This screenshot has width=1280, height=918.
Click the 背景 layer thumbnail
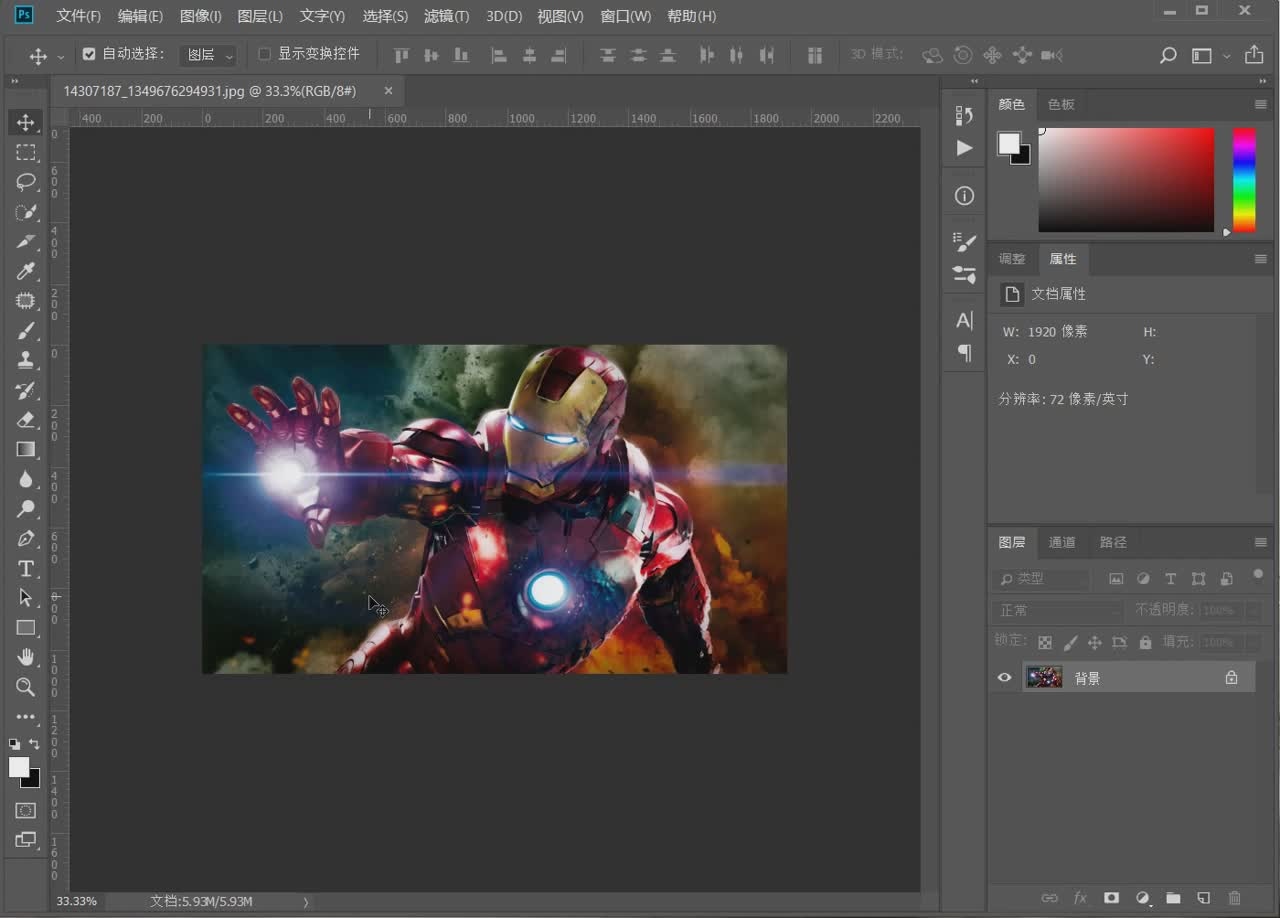1044,678
